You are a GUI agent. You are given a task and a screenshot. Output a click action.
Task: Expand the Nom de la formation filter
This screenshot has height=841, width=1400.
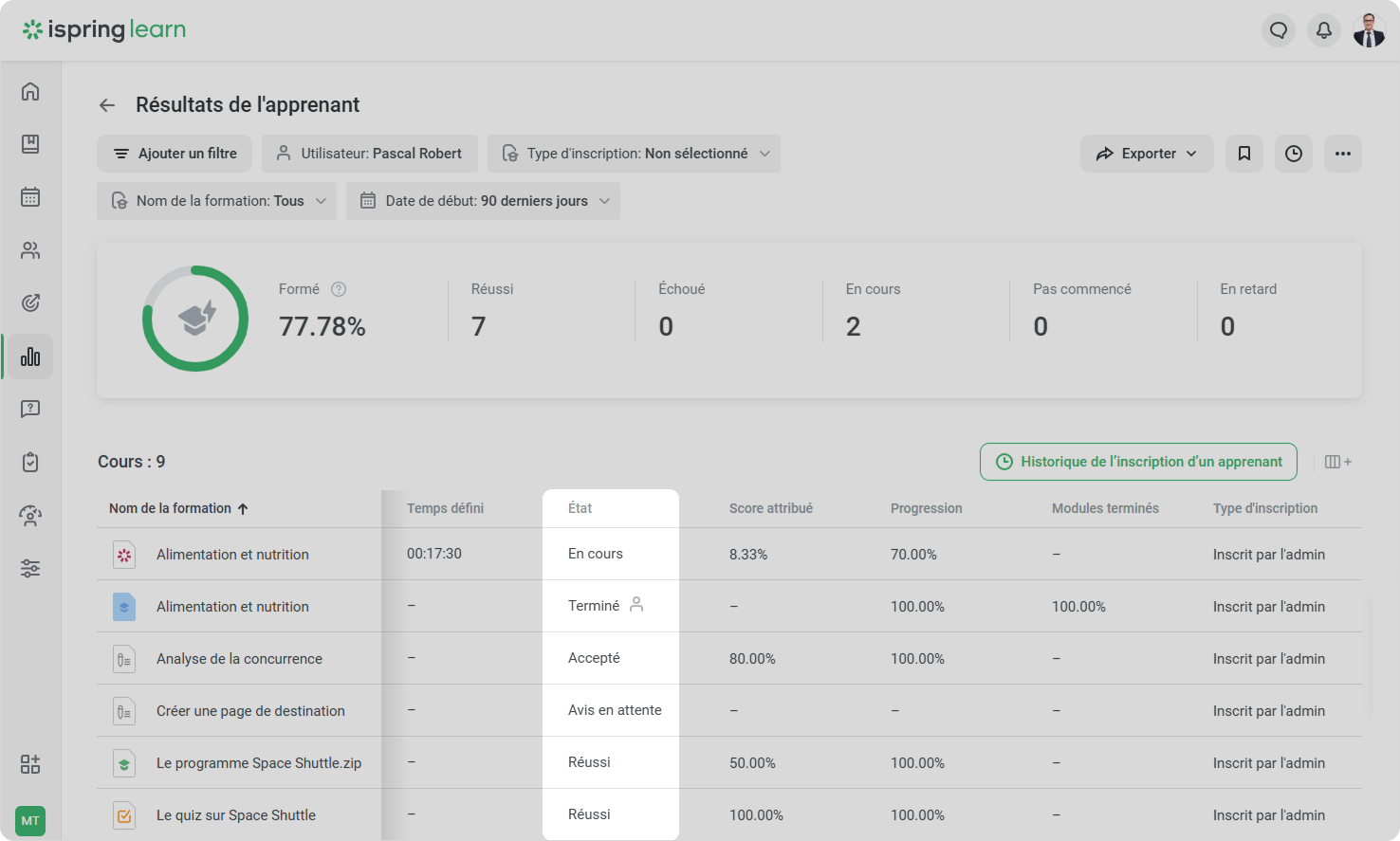click(x=216, y=201)
